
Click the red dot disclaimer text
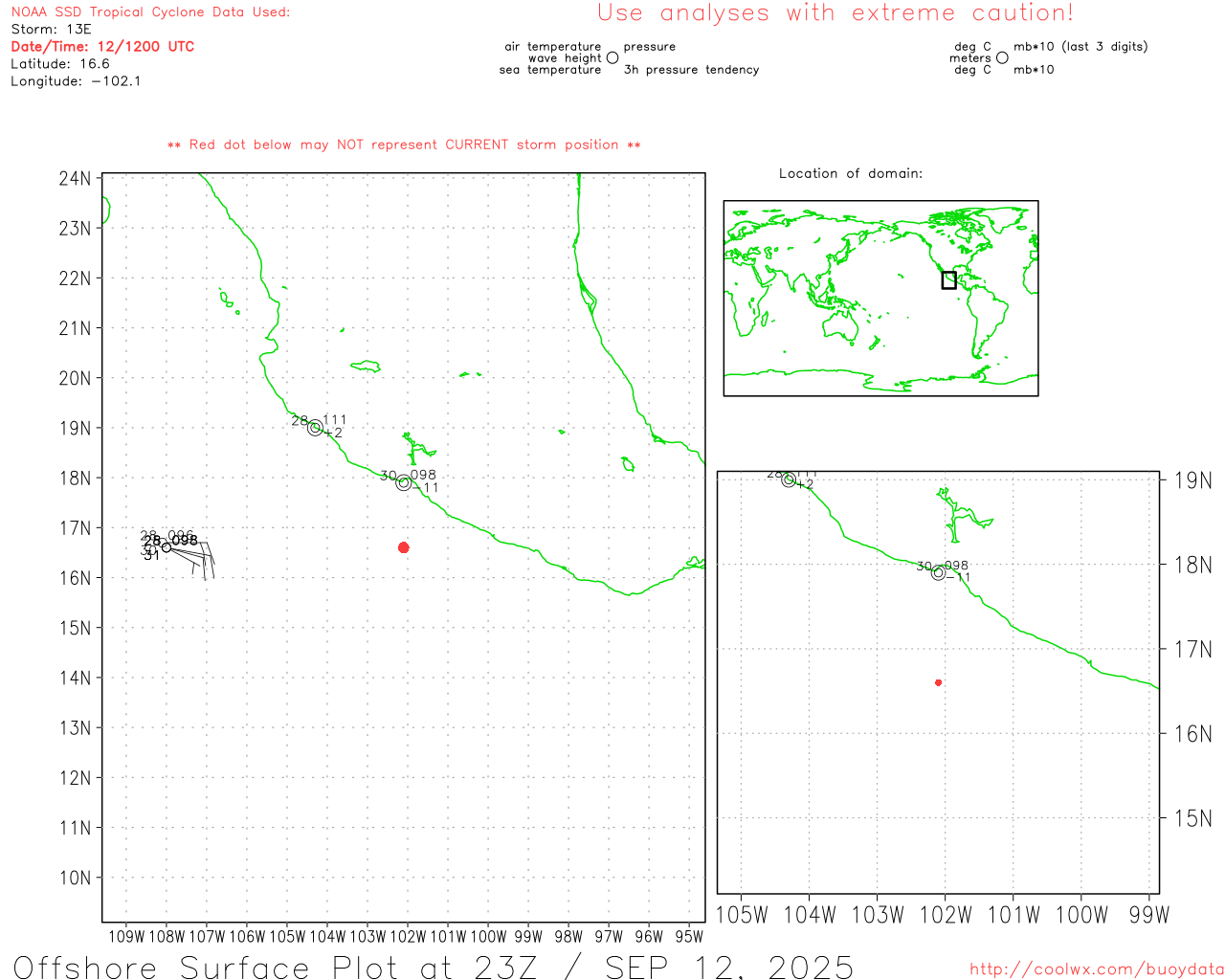404,145
